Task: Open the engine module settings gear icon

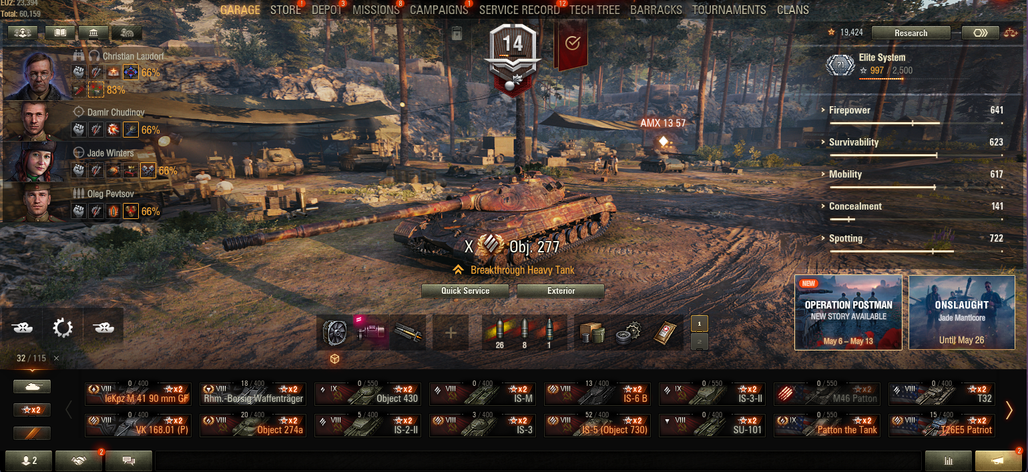Action: click(x=63, y=327)
